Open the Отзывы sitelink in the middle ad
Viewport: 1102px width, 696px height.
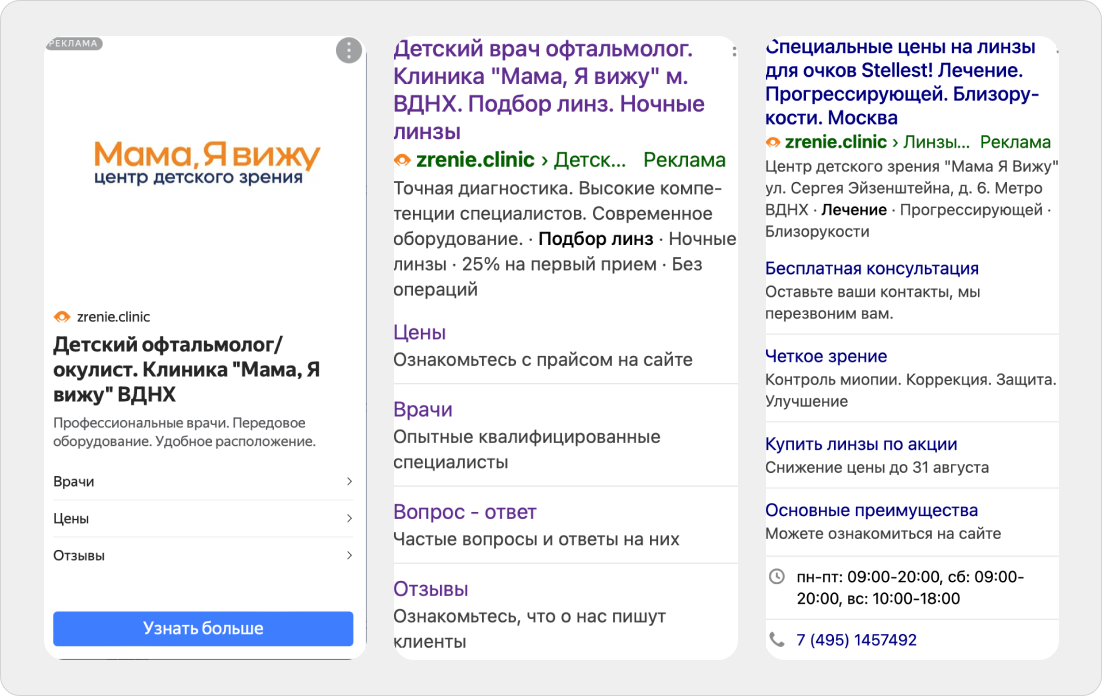tap(431, 589)
